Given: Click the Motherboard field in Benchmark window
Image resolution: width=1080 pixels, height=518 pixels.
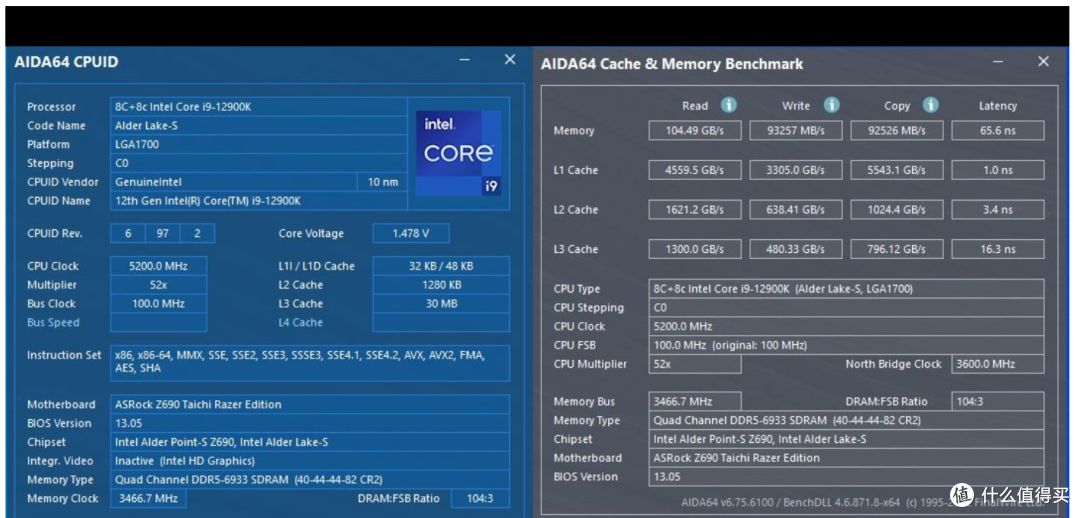Looking at the screenshot, I should pyautogui.click(x=847, y=457).
